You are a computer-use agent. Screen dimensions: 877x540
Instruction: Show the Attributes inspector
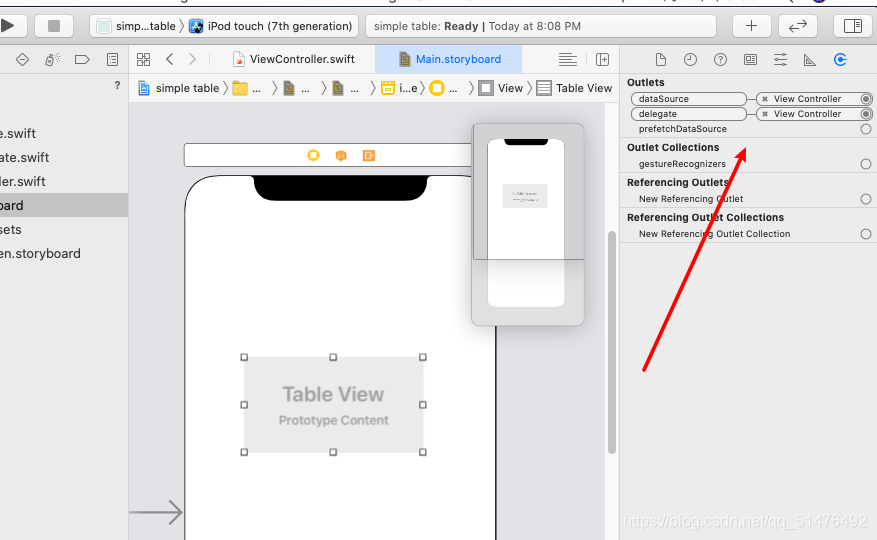pyautogui.click(x=780, y=59)
